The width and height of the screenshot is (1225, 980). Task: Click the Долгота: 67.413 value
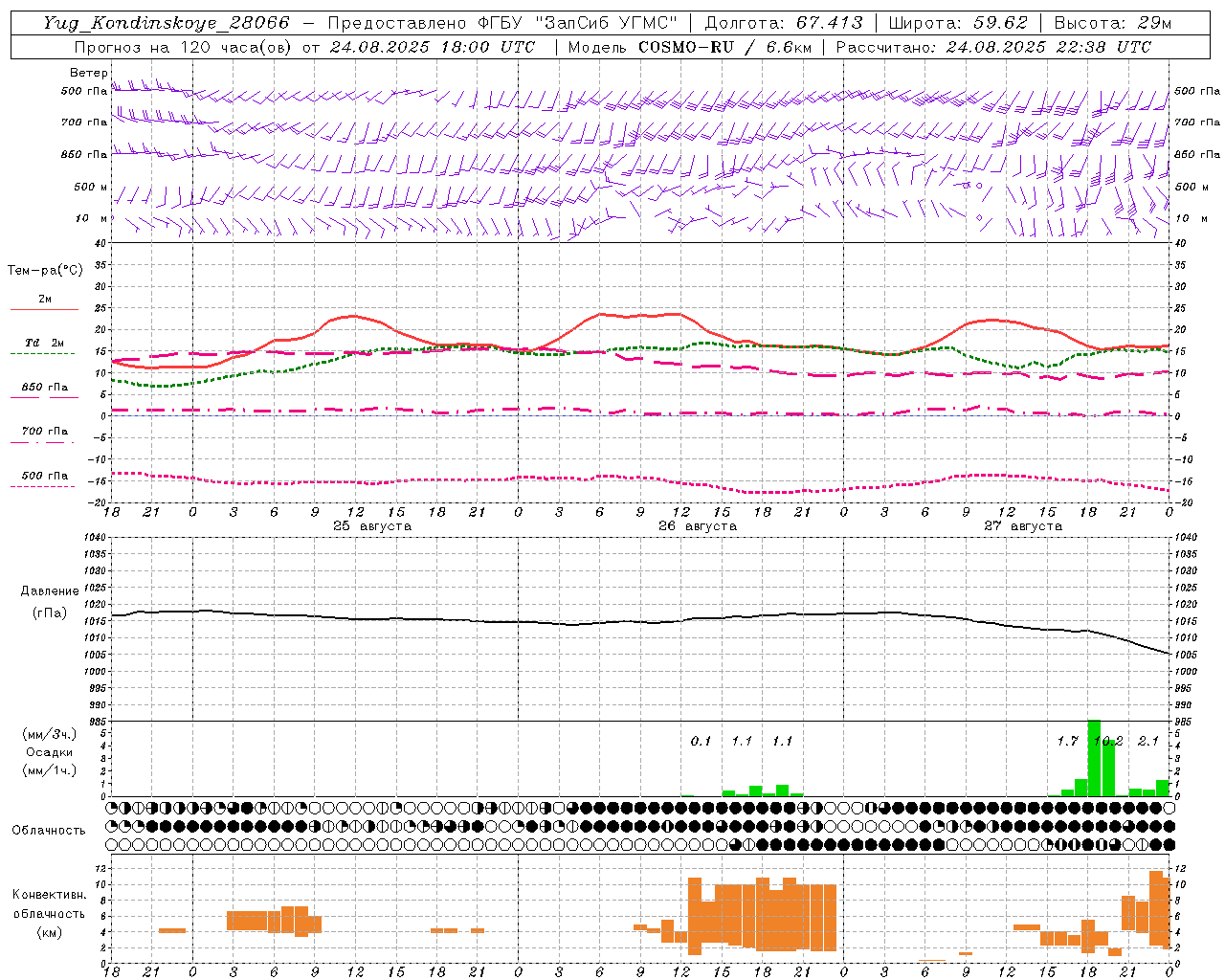click(783, 23)
